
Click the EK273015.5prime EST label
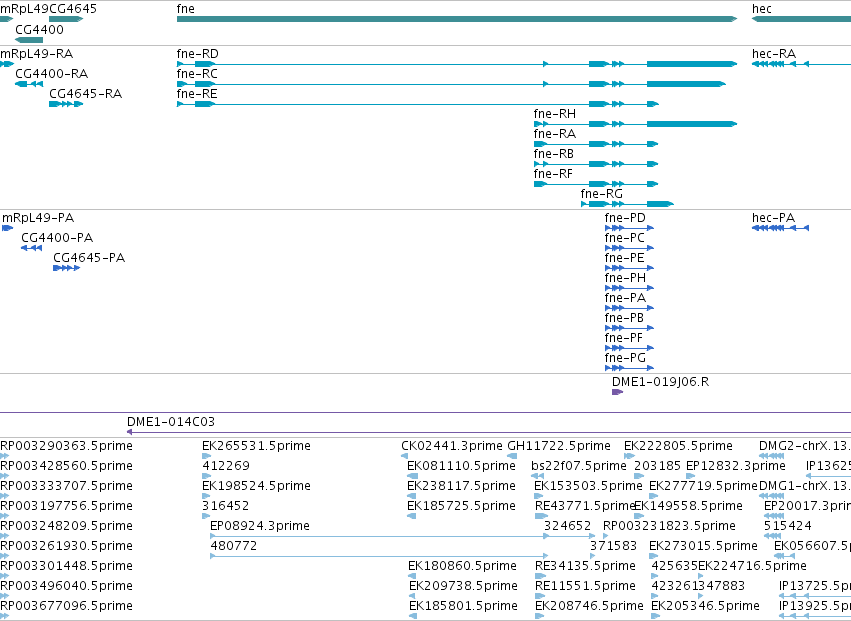pyautogui.click(x=703, y=546)
